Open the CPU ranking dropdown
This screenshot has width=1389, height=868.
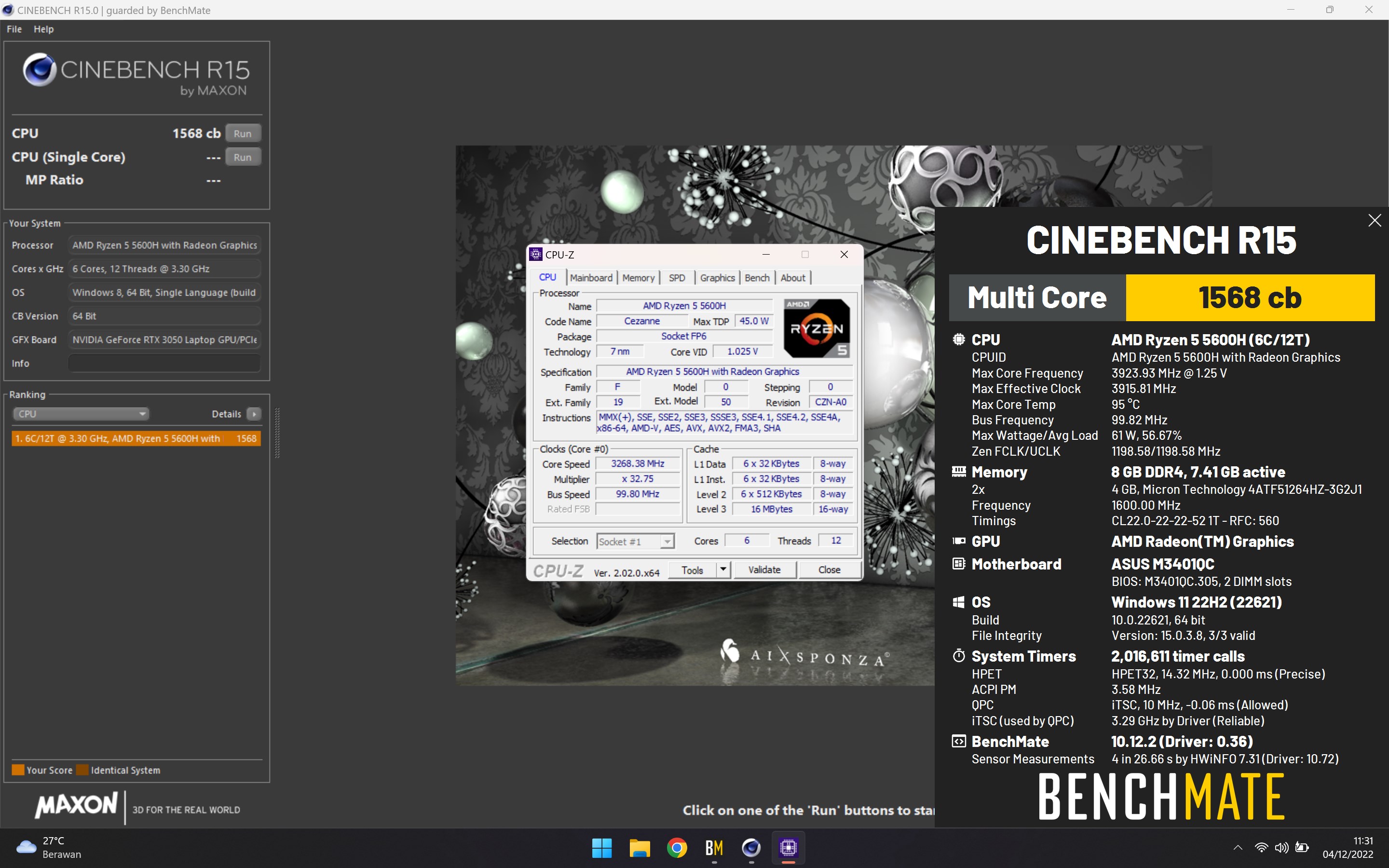(81, 414)
